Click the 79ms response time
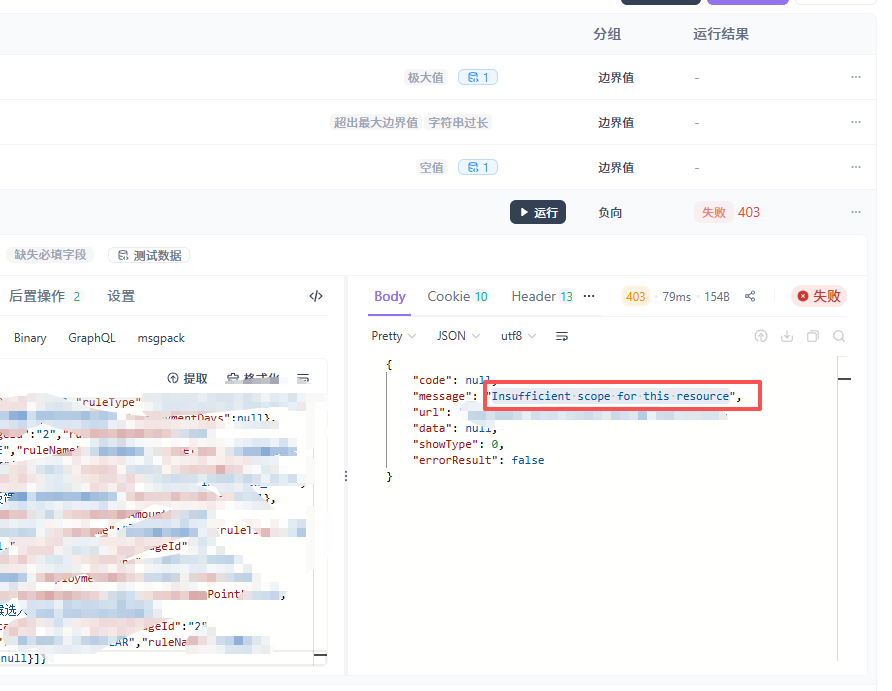The height and width of the screenshot is (691, 892). 676,296
